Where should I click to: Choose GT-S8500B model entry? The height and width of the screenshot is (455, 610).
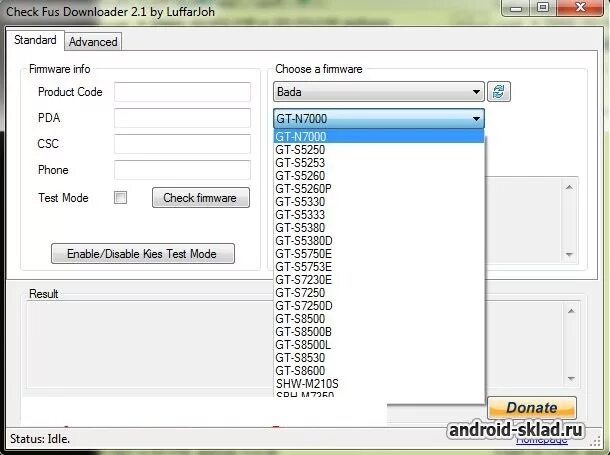point(379,332)
